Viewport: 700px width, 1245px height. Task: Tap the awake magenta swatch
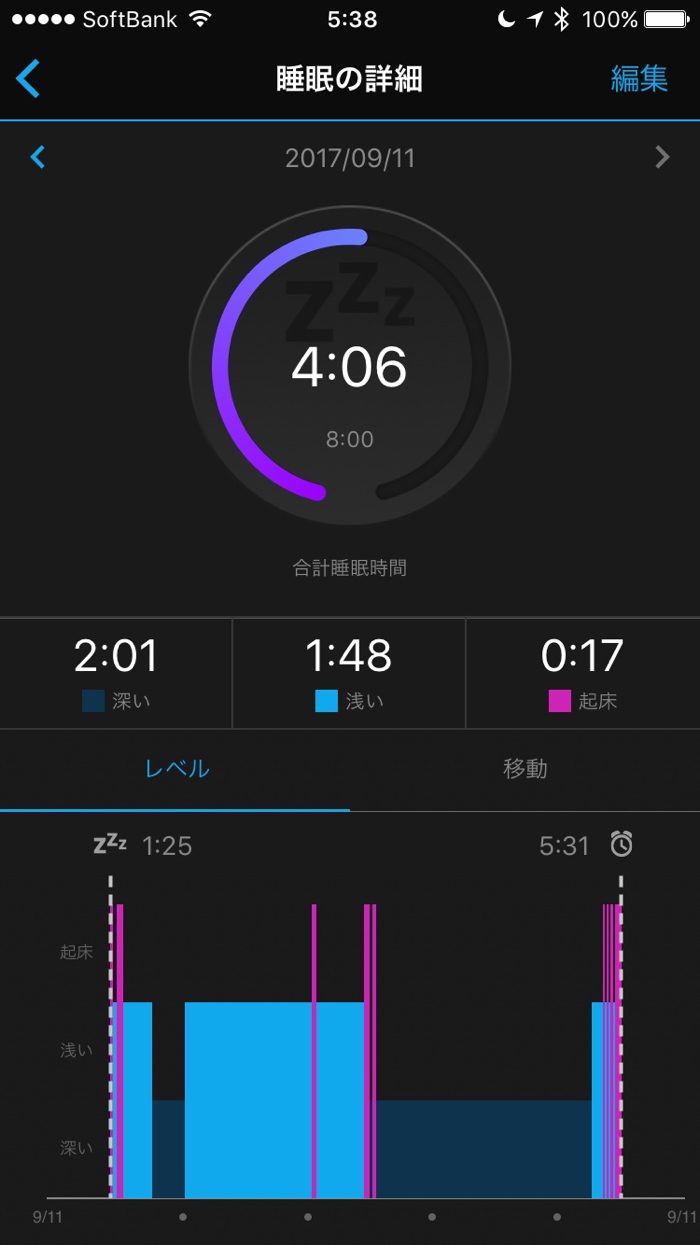(x=559, y=701)
